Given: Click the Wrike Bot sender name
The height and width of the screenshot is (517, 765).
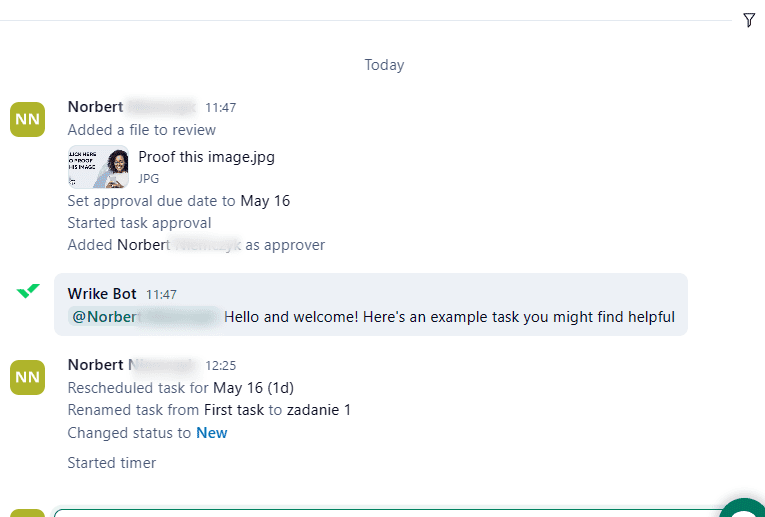Looking at the screenshot, I should pyautogui.click(x=102, y=294).
